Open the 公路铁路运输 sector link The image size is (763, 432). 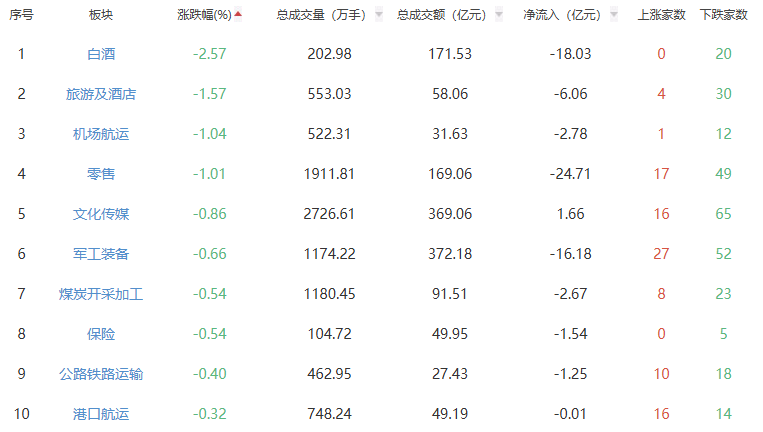coord(101,374)
